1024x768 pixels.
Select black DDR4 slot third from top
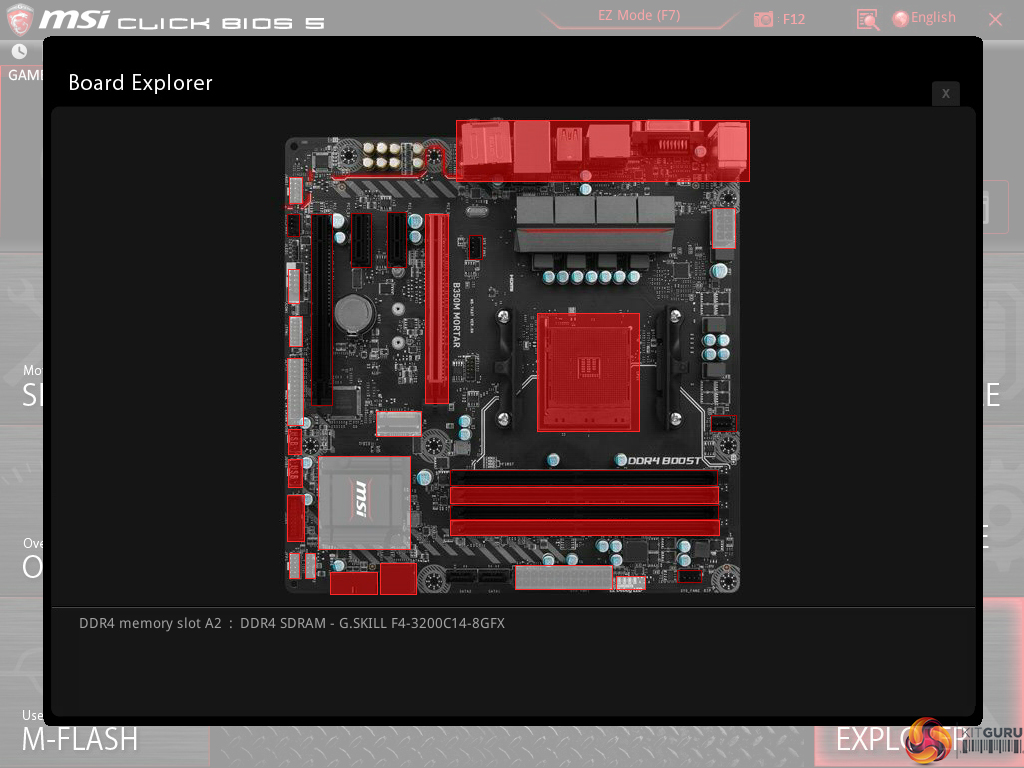(584, 512)
